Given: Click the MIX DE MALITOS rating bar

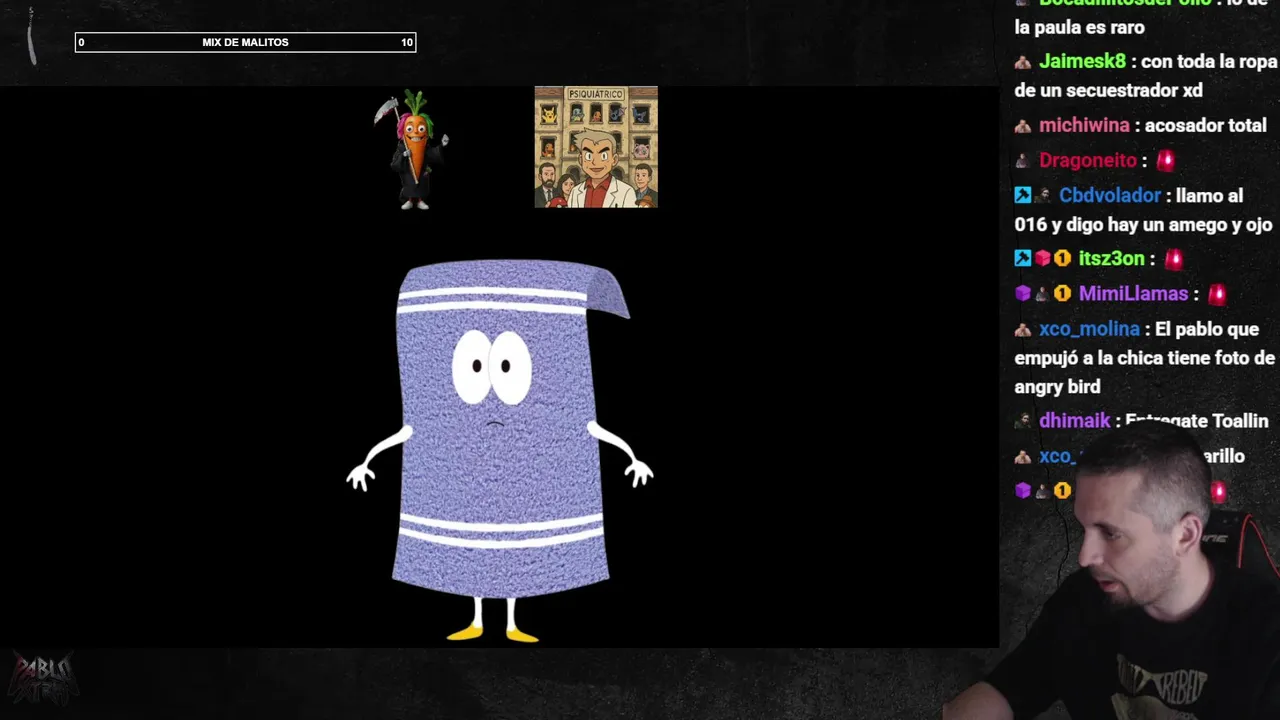Looking at the screenshot, I should [245, 42].
